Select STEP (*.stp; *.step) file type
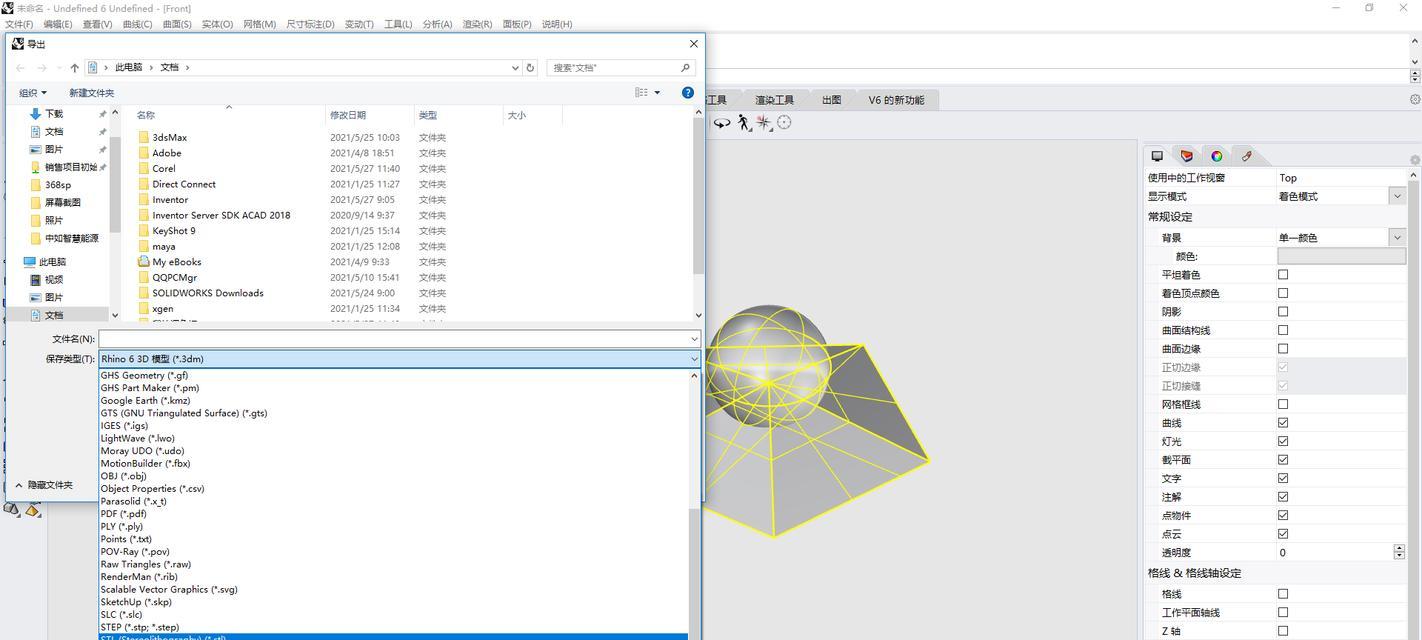The width and height of the screenshot is (1422, 640). click(140, 627)
